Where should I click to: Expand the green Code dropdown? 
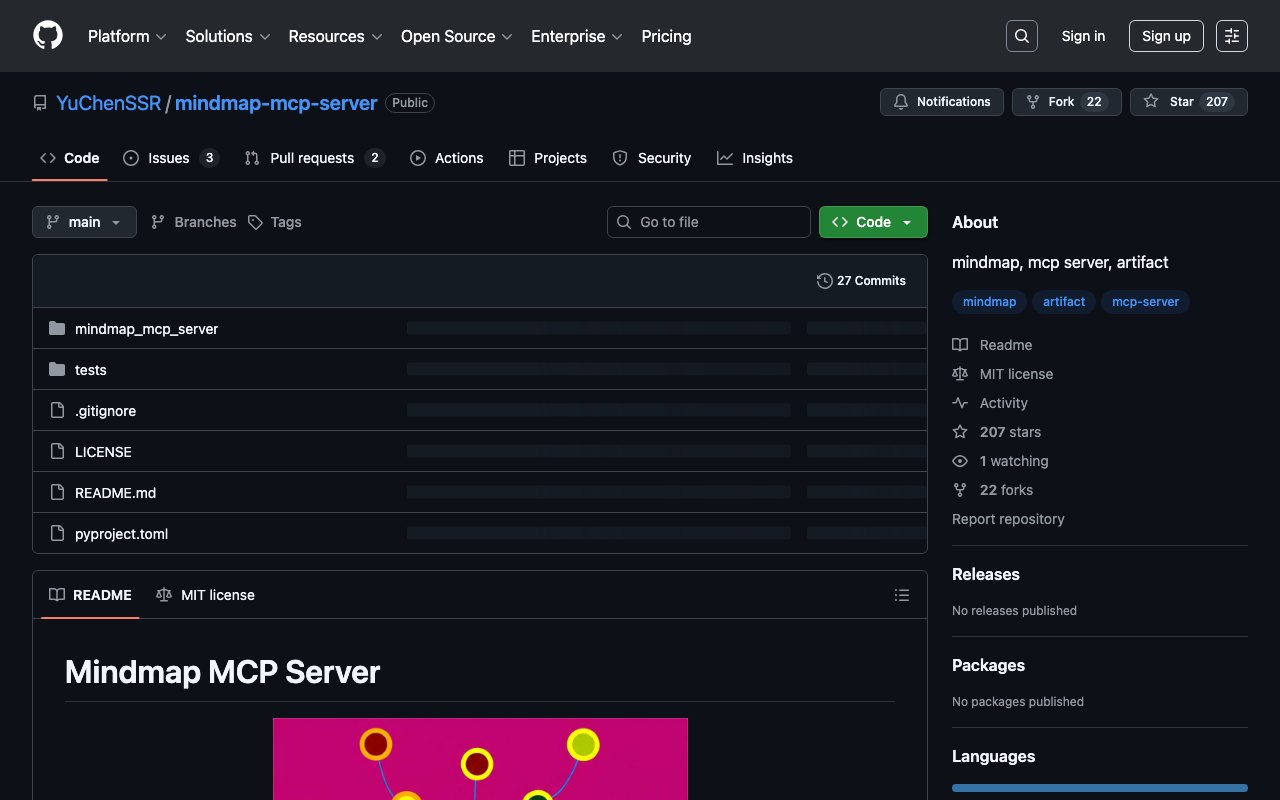point(872,222)
